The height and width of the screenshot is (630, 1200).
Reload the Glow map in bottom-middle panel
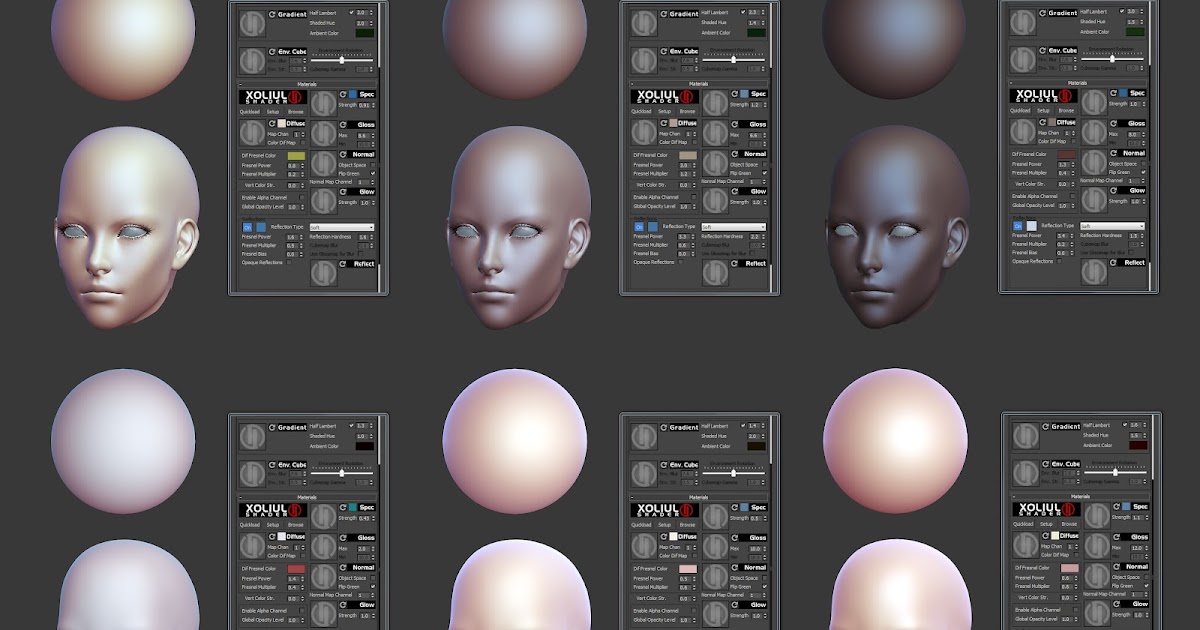[x=734, y=605]
